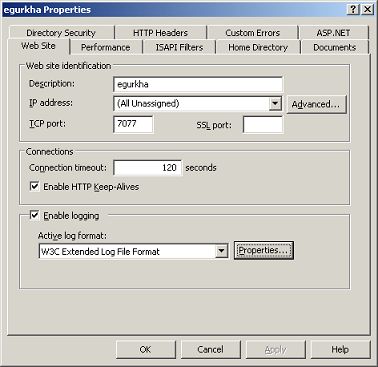378x367 pixels.
Task: Confirm the dialog with OK
Action: click(x=145, y=349)
